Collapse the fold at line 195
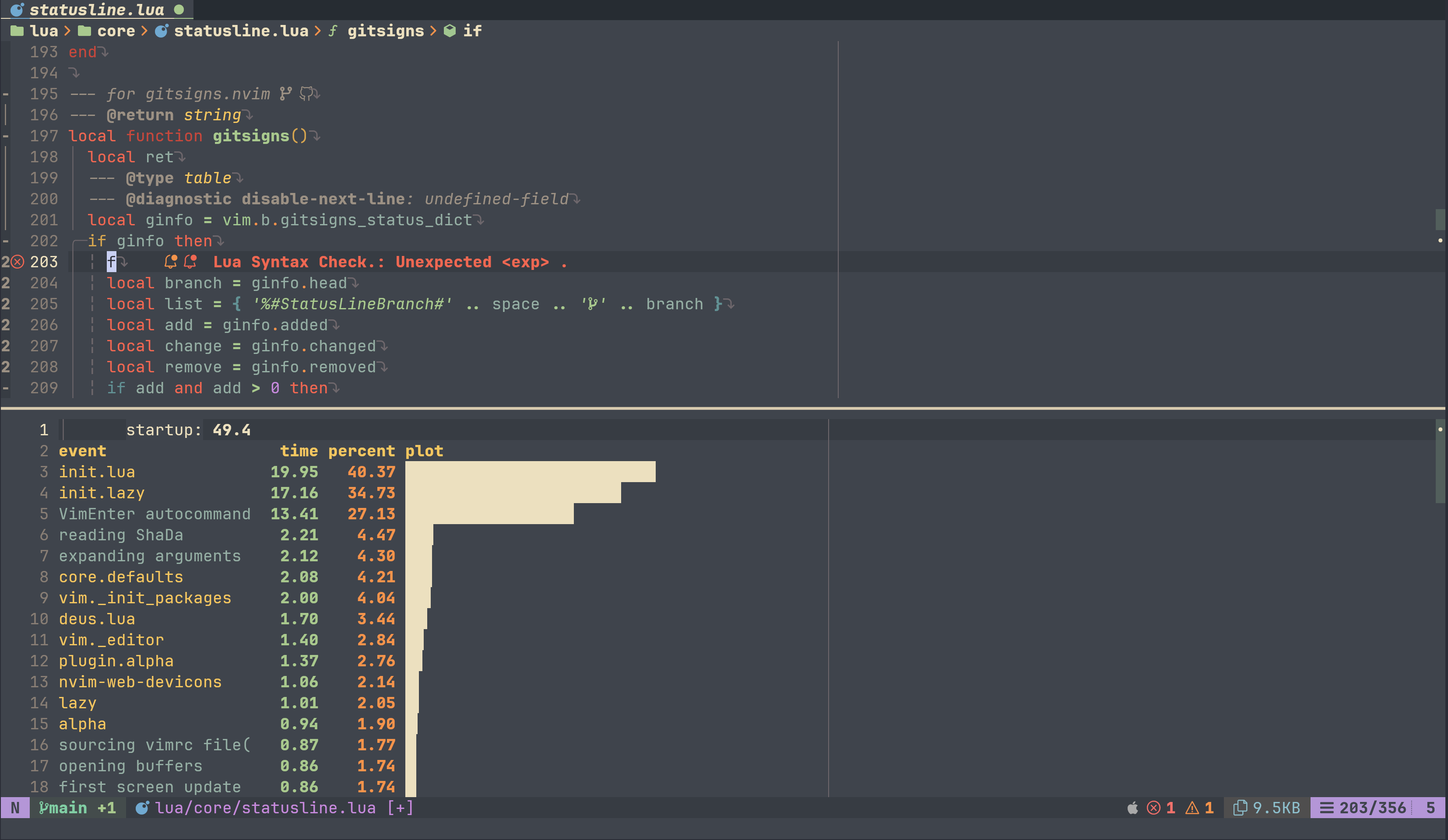Image resolution: width=1448 pixels, height=840 pixels. (6, 94)
